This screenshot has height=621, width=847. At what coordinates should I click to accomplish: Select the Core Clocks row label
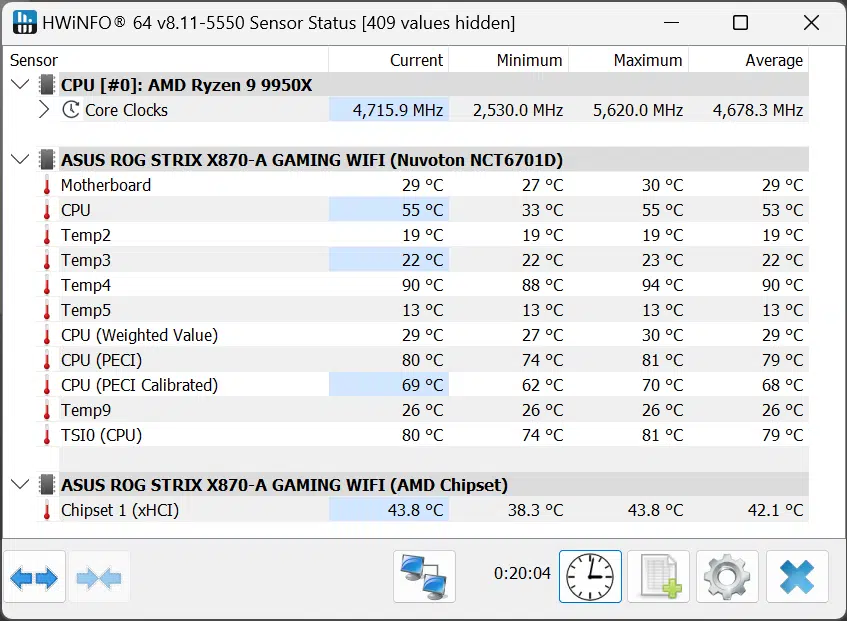pos(126,110)
